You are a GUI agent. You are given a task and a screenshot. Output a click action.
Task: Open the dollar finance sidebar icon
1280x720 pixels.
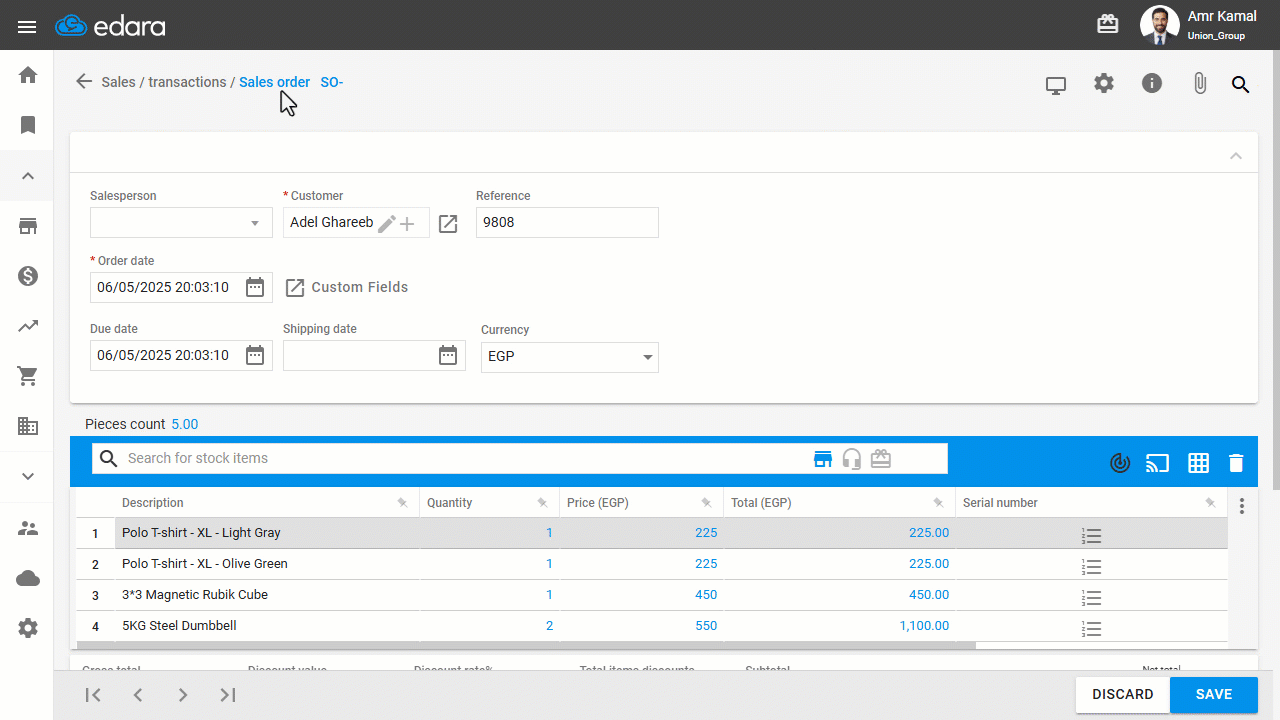[28, 276]
